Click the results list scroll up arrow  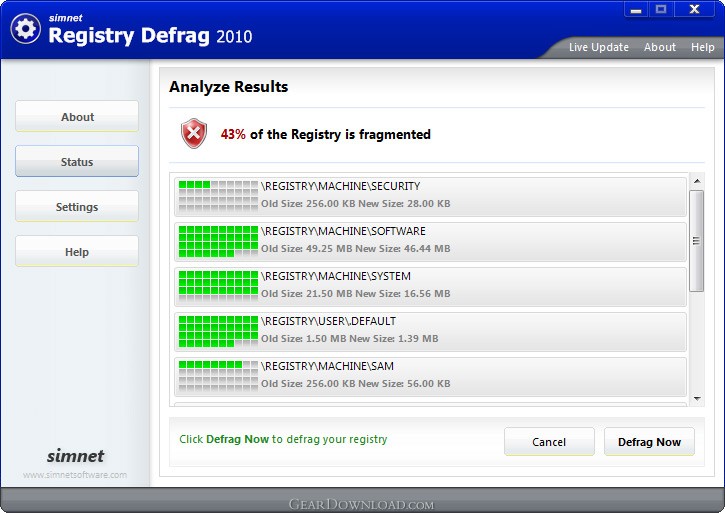[697, 181]
